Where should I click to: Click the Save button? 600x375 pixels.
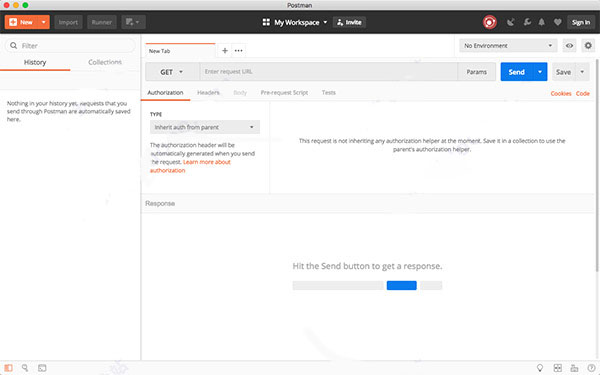tap(563, 72)
